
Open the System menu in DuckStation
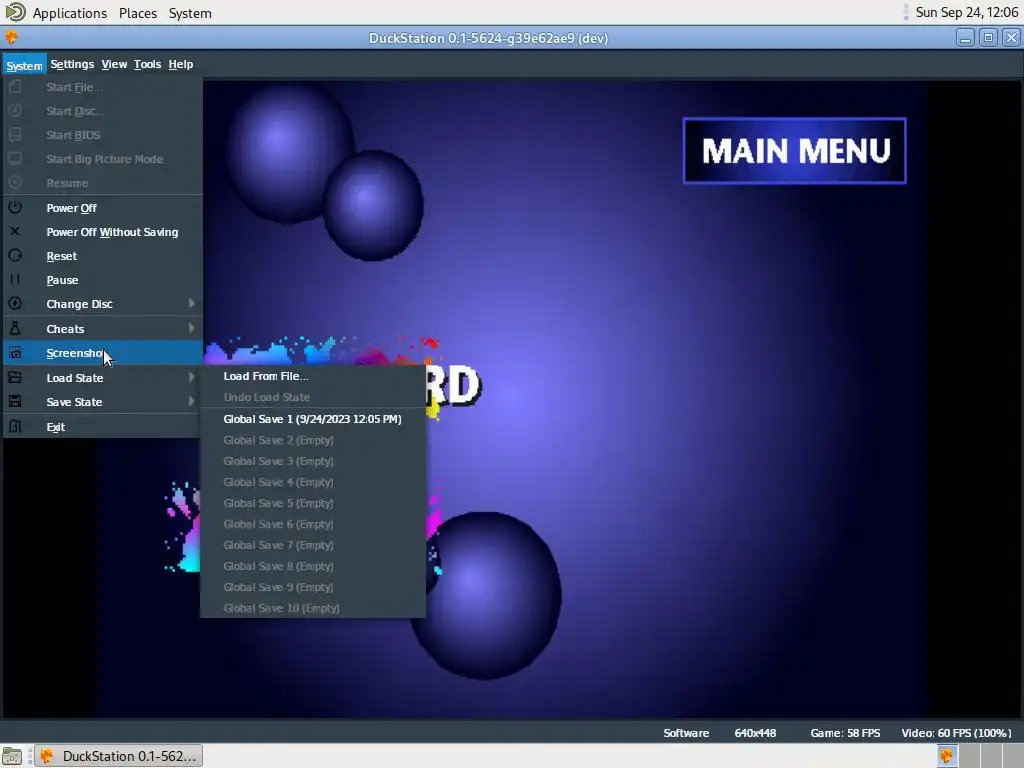pyautogui.click(x=25, y=65)
